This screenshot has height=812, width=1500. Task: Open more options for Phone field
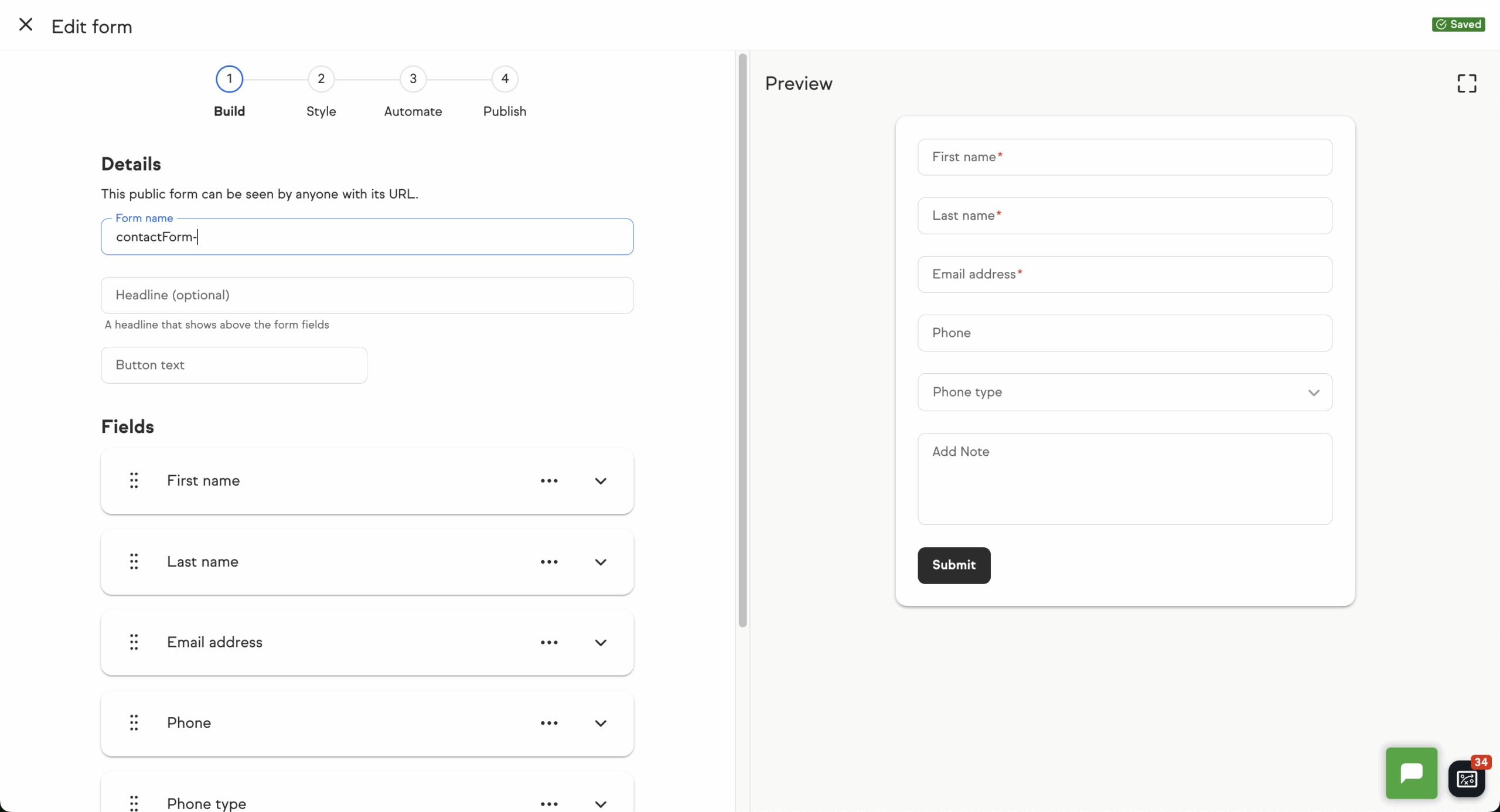point(549,723)
